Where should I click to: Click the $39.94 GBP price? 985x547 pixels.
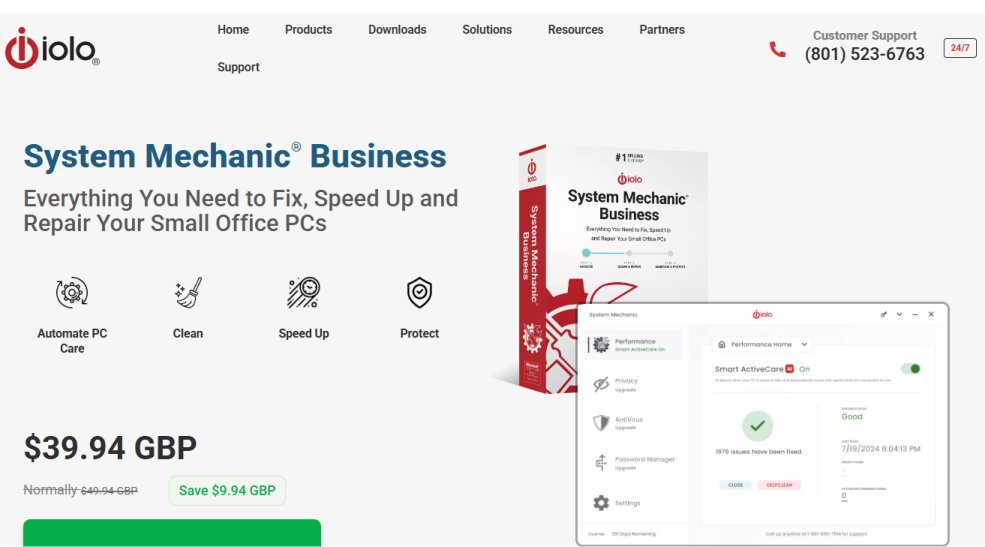[x=110, y=448]
